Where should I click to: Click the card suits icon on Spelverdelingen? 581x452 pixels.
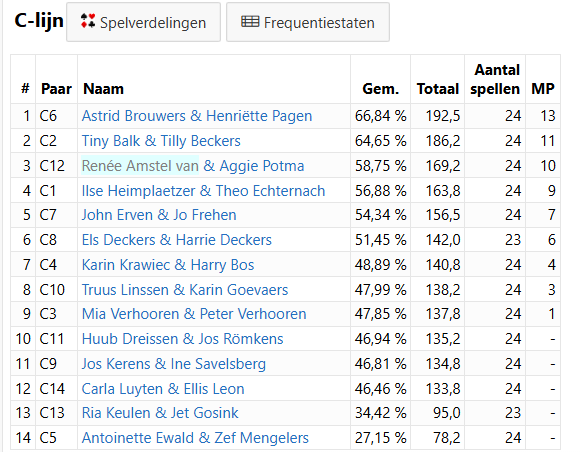(x=88, y=21)
